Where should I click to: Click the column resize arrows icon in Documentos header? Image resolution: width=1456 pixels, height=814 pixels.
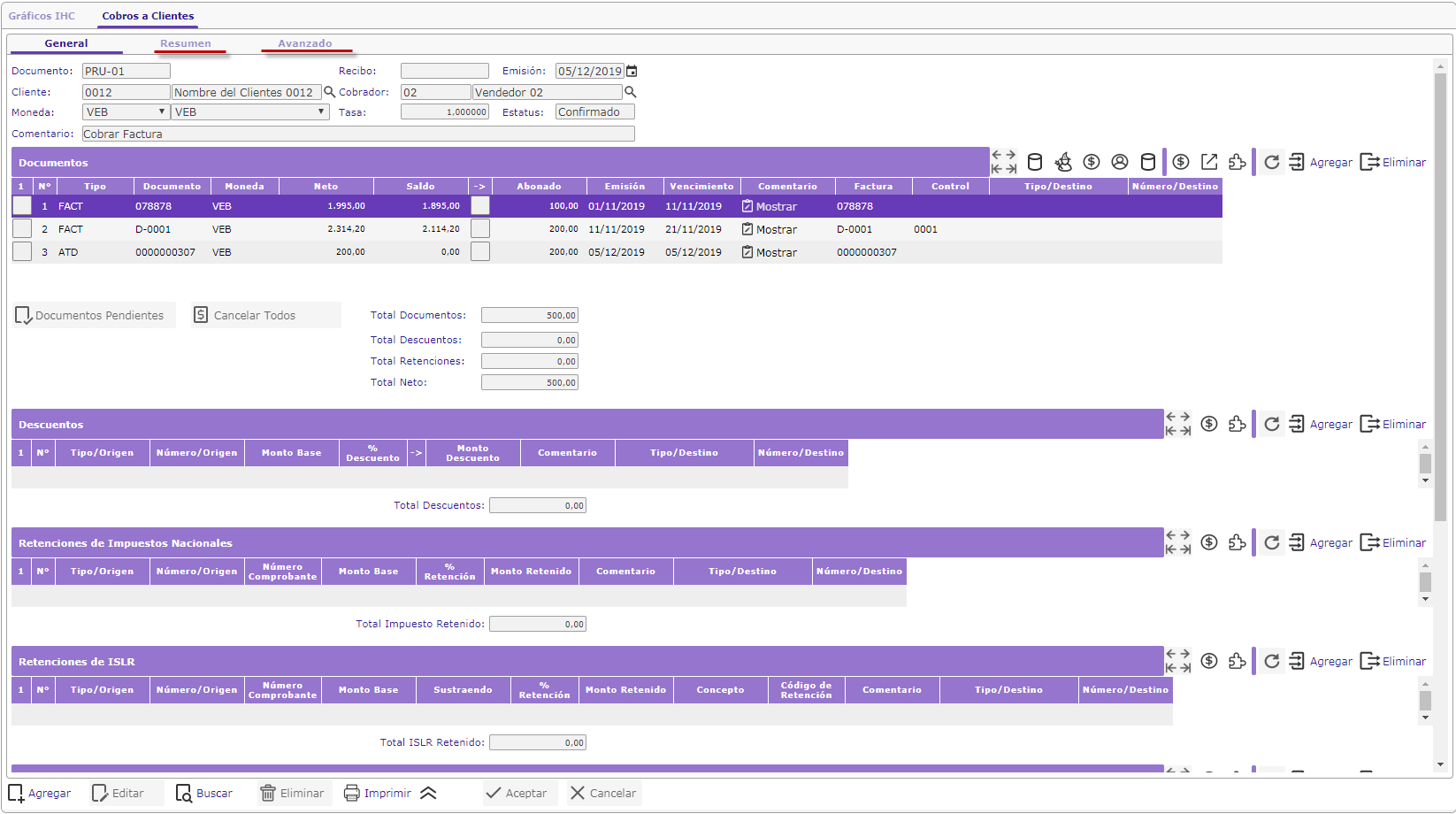(1003, 162)
